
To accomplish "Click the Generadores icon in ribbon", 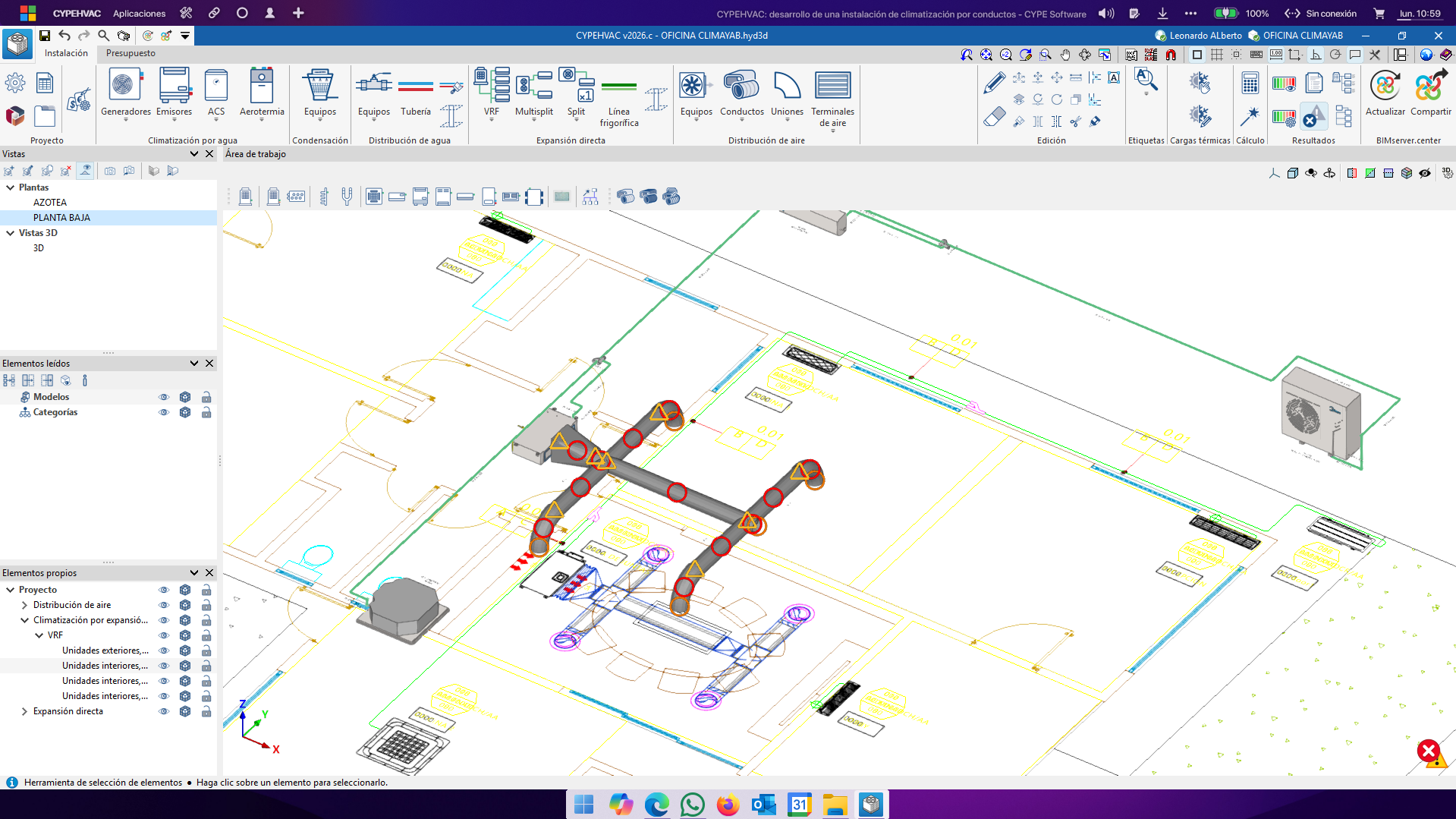I will click(125, 86).
